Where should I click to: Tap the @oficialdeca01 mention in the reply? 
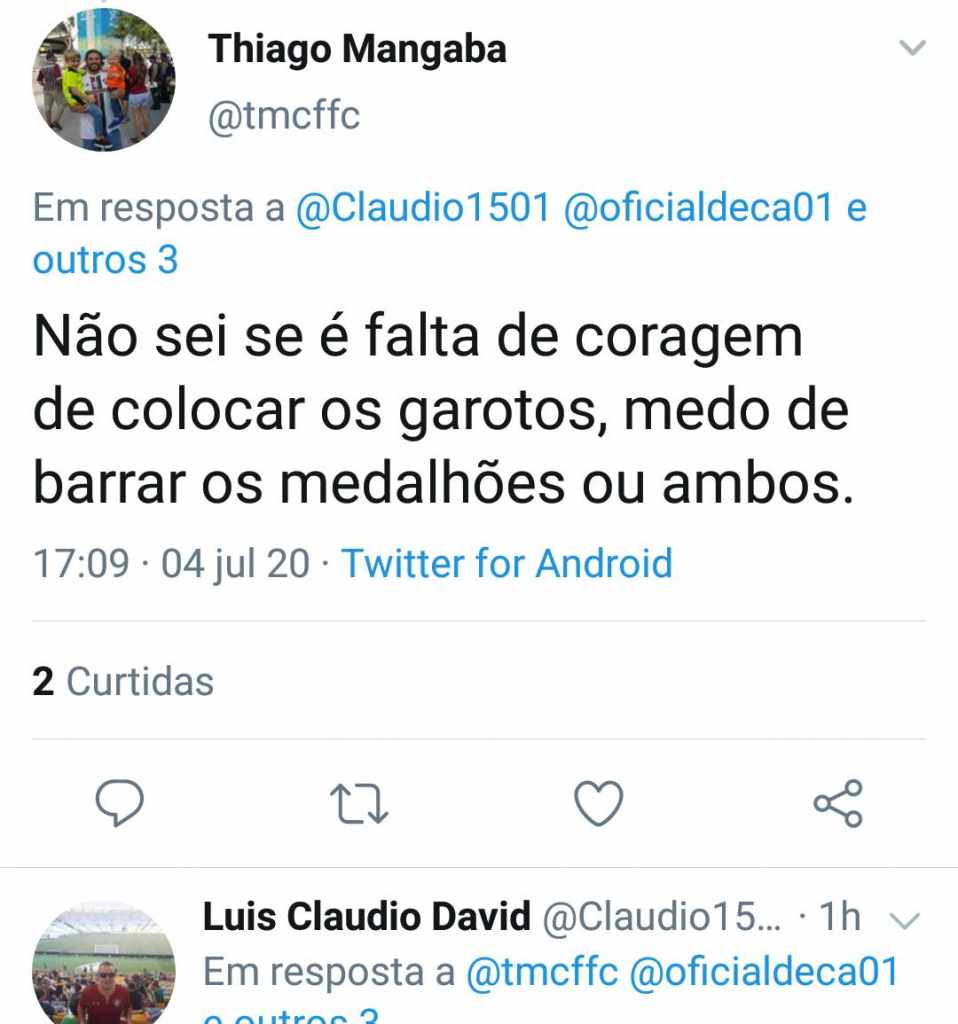(765, 972)
